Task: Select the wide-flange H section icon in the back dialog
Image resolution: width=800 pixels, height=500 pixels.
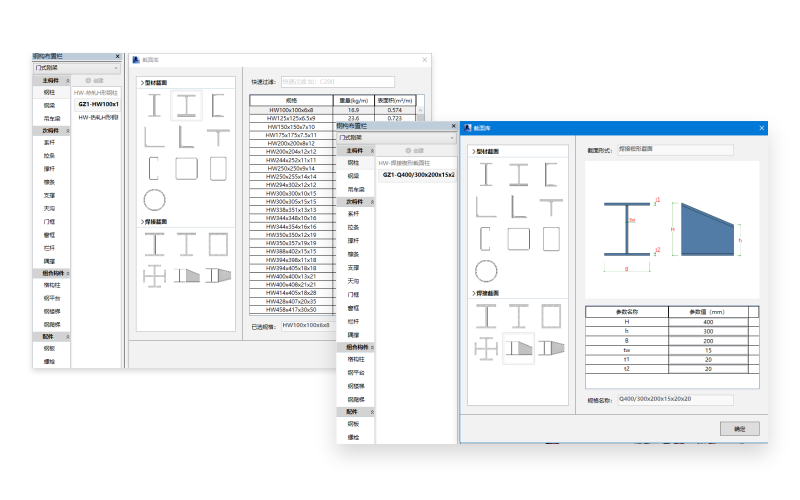Action: (186, 106)
